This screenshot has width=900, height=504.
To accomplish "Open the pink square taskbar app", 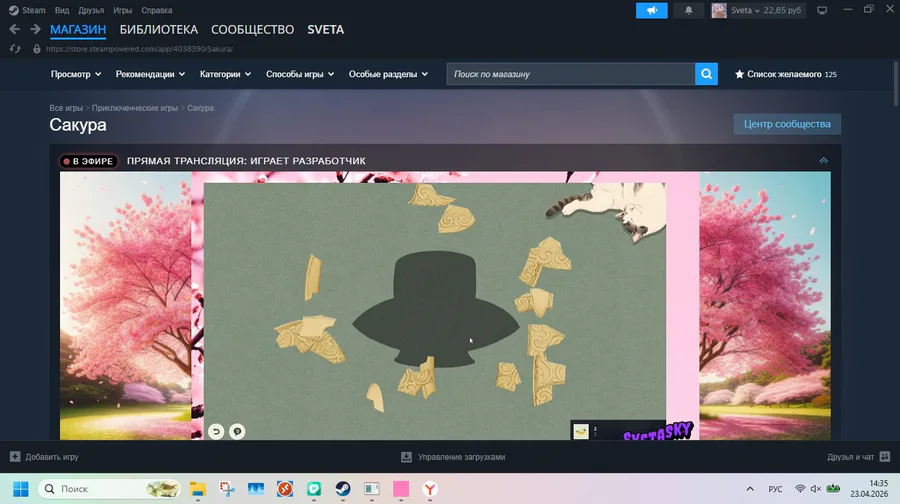I will click(401, 489).
